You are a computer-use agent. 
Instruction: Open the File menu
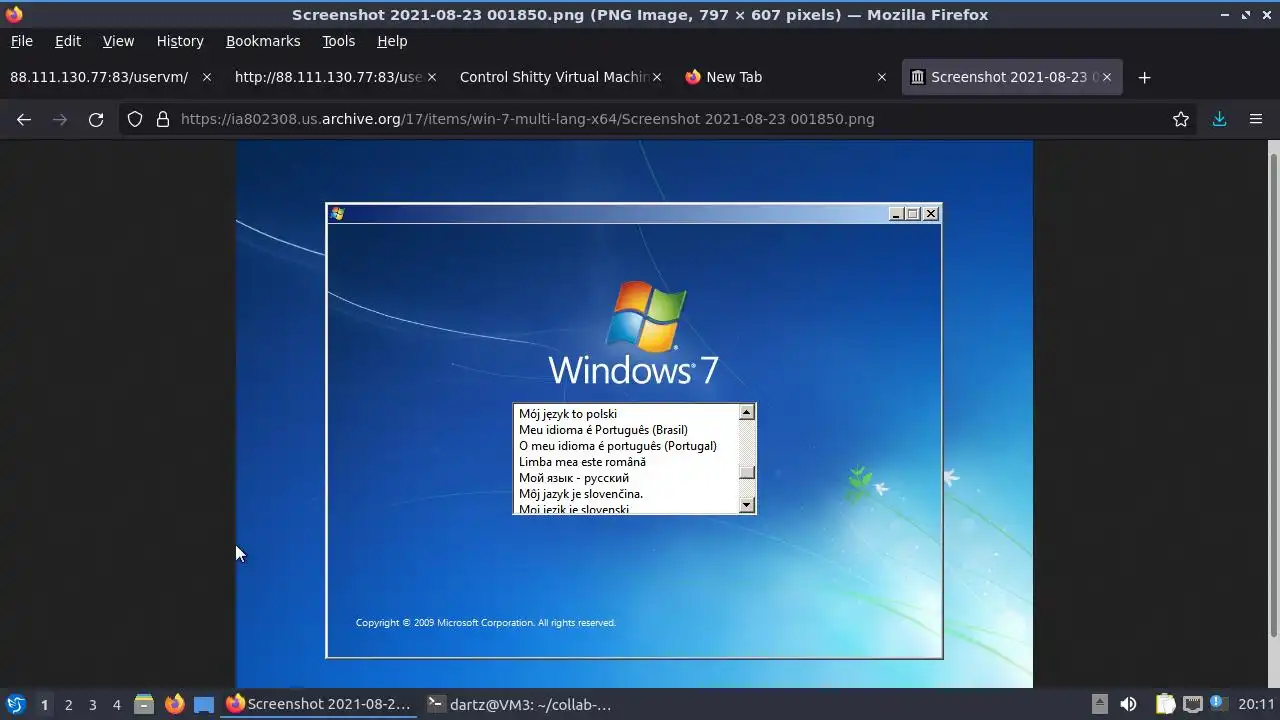tap(21, 41)
